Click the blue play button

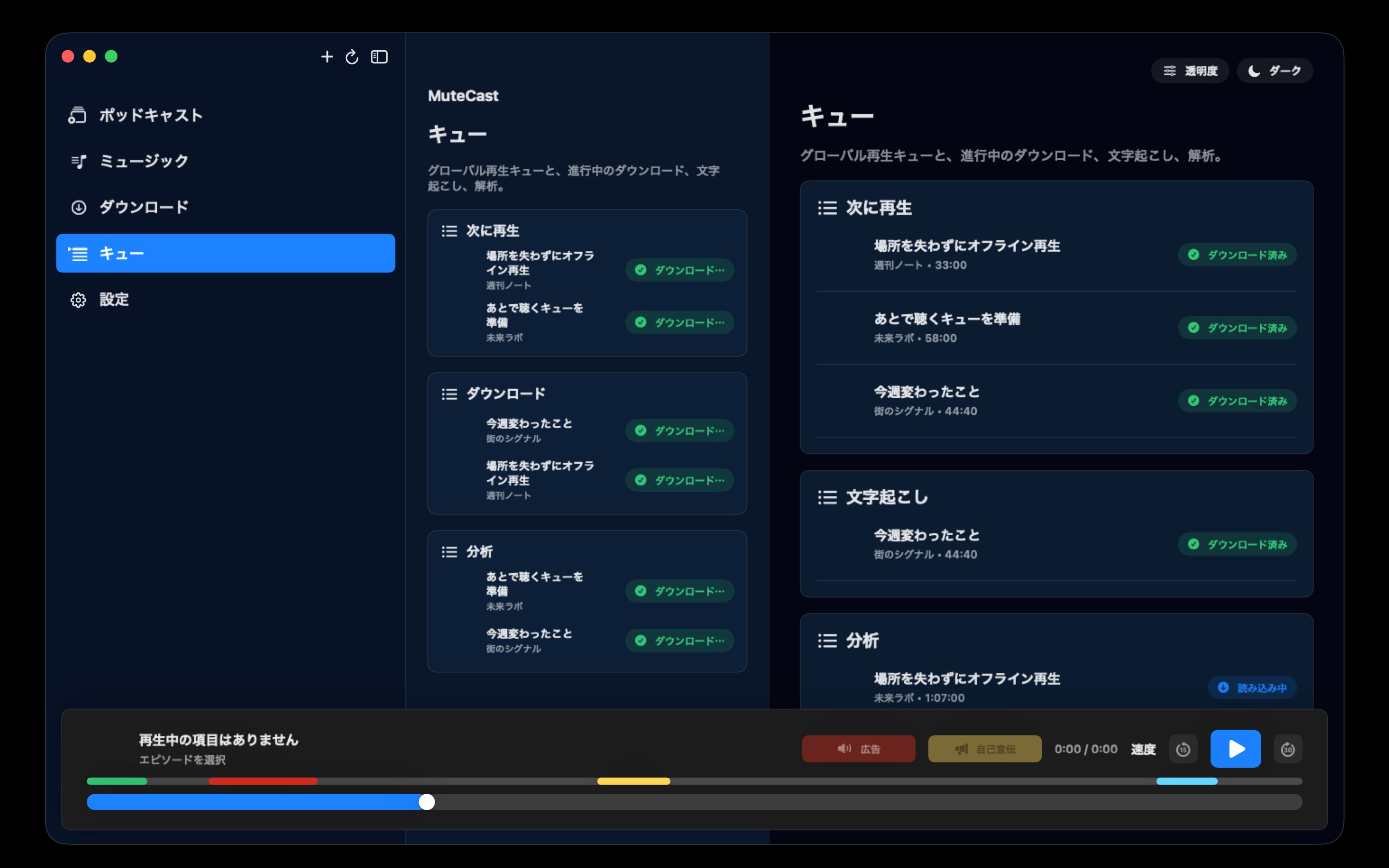1235,748
